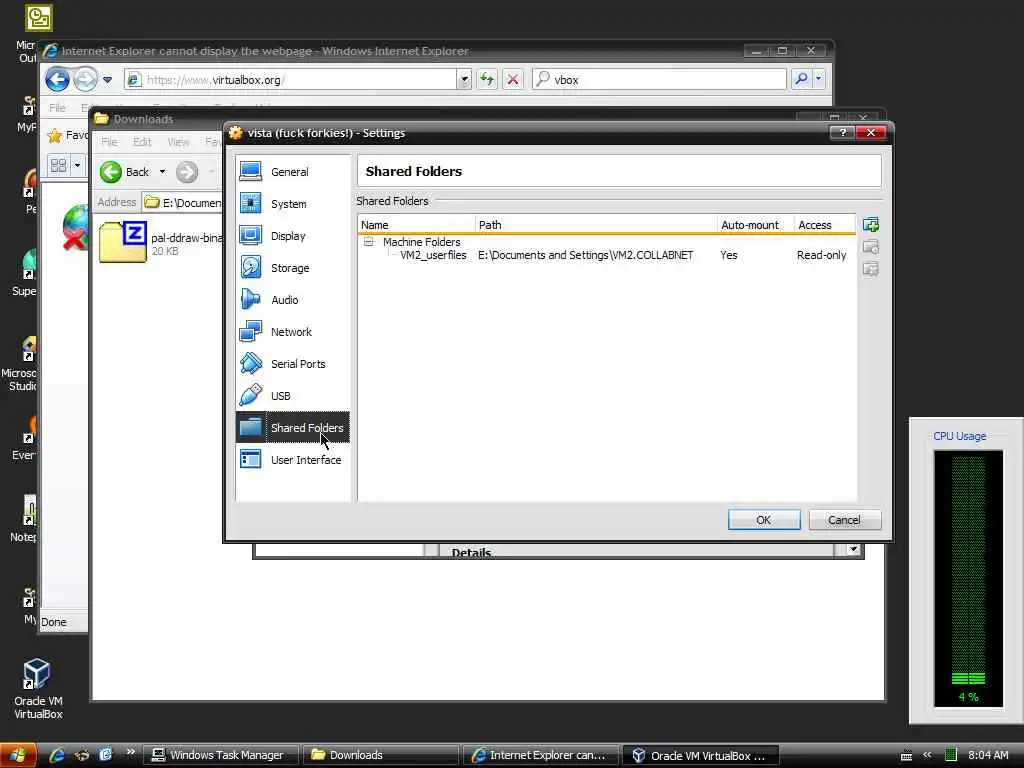Click the Access column header
This screenshot has width=1024, height=768.
[x=825, y=225]
